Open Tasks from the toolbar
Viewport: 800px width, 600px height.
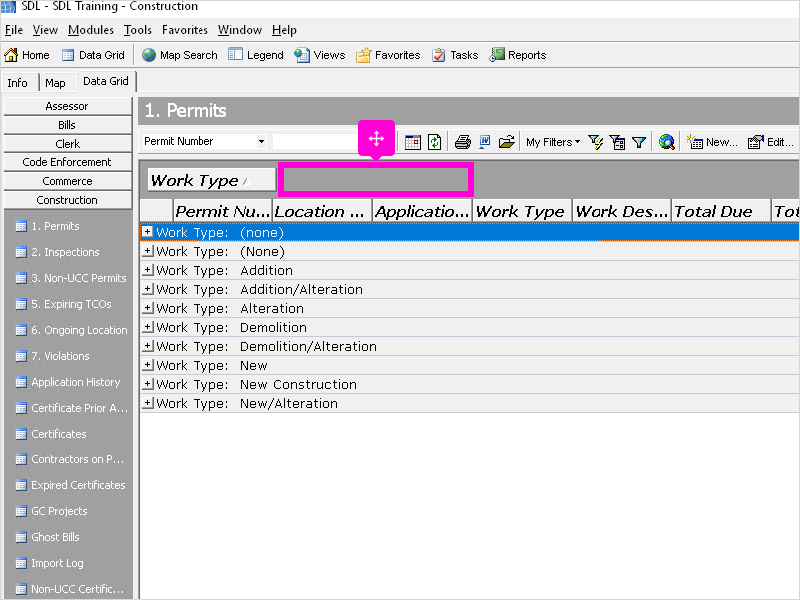(x=455, y=55)
